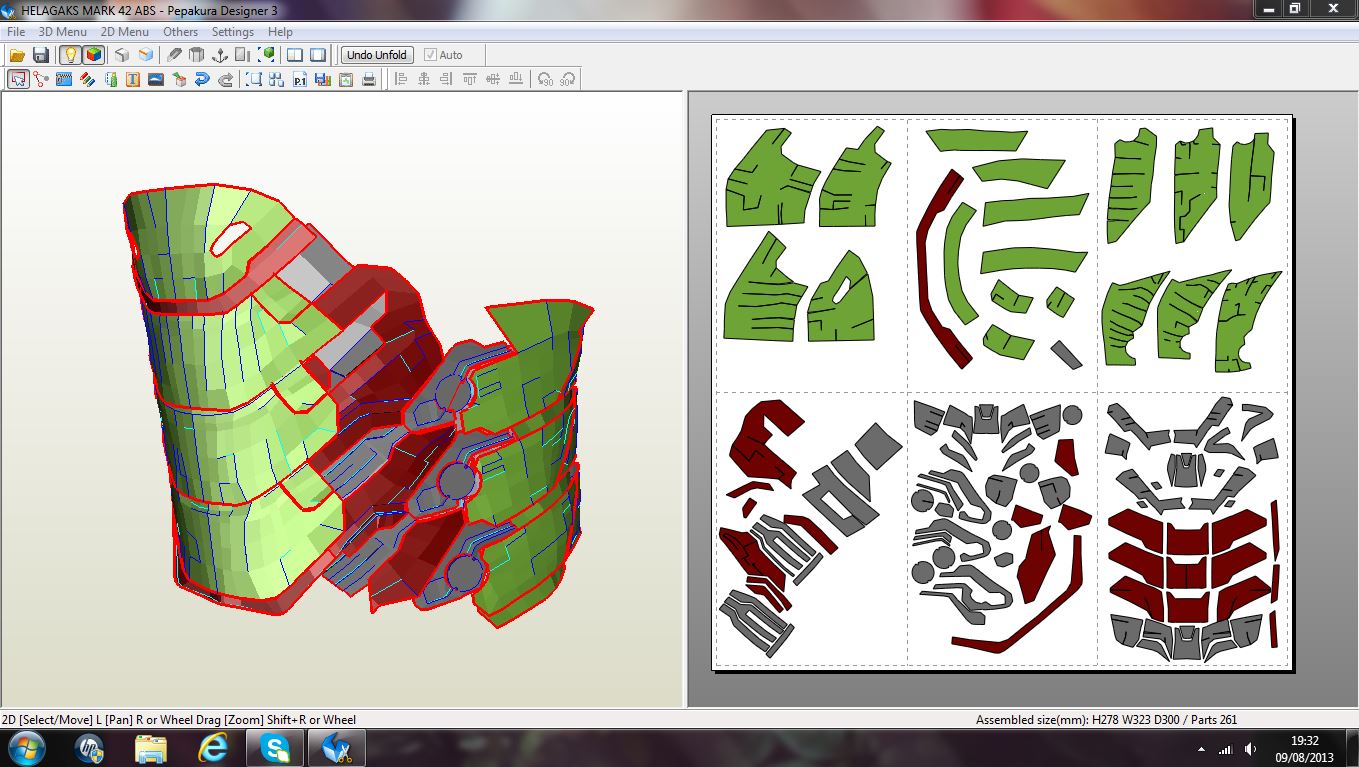Click the Pepakura Designer taskbar icon
Viewport: 1359px width, 767px height.
pos(337,748)
